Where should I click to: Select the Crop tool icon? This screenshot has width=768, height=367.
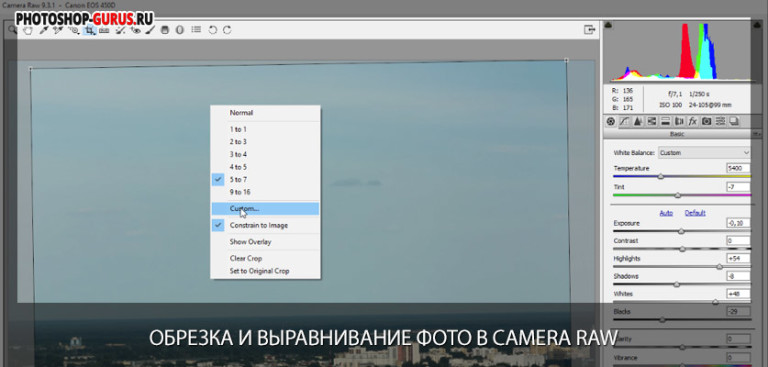click(x=89, y=30)
